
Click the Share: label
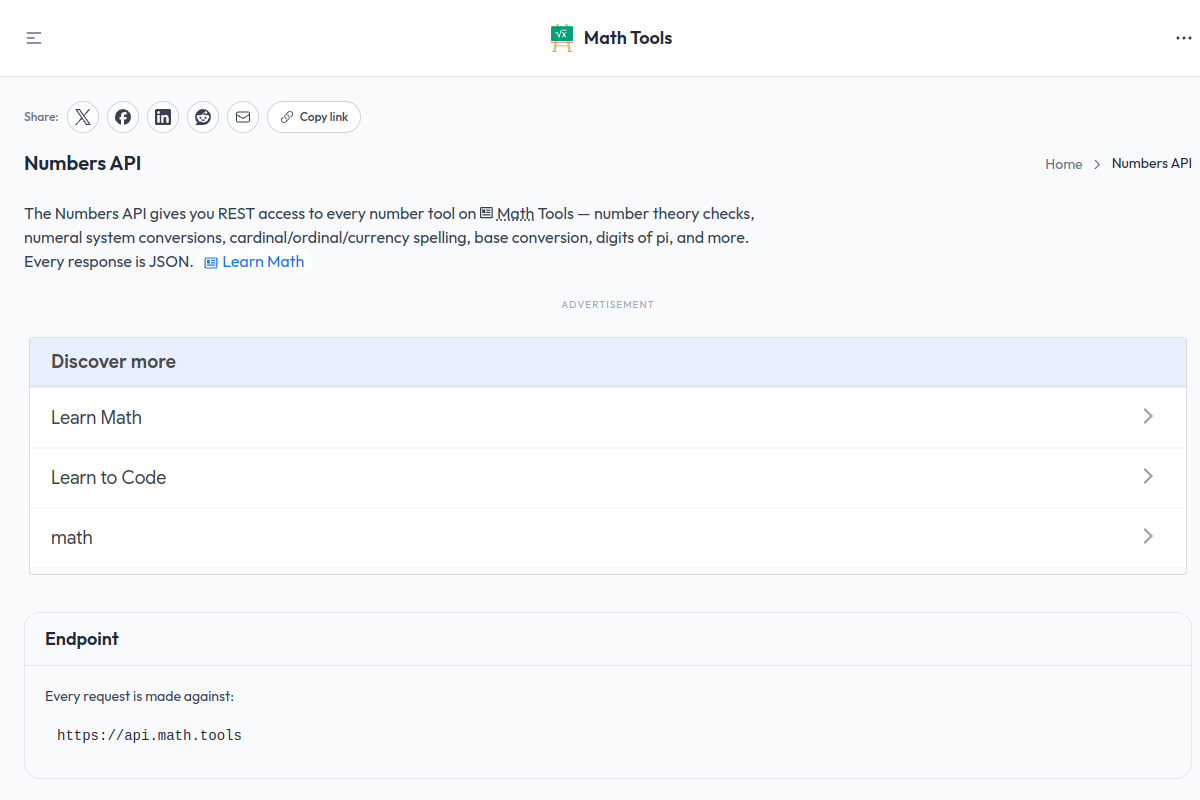click(41, 117)
